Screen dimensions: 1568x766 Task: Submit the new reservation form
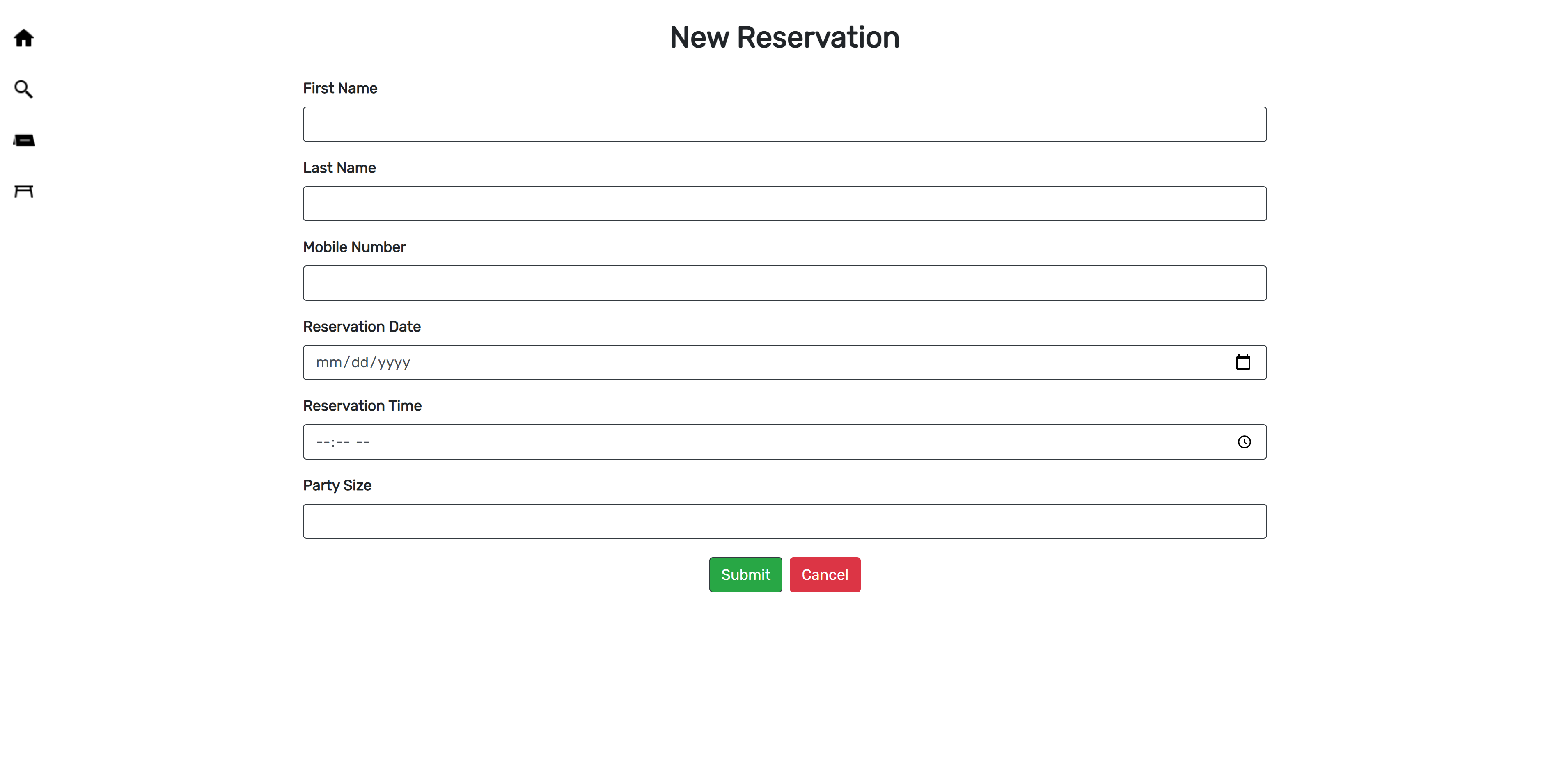[745, 574]
